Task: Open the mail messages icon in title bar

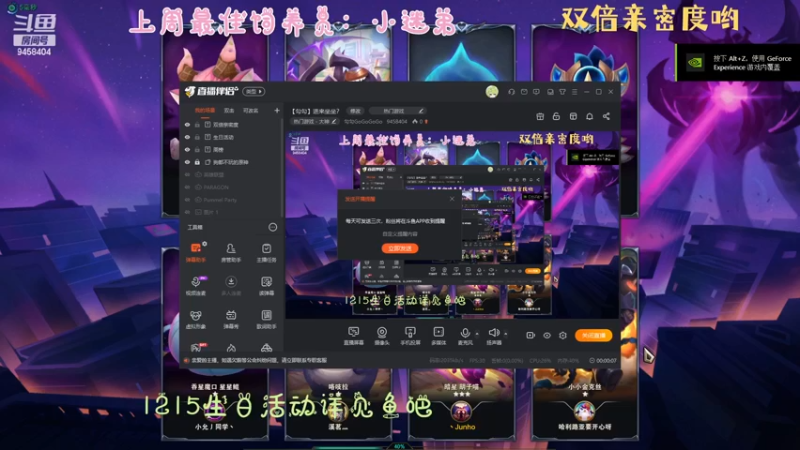Action: click(524, 92)
